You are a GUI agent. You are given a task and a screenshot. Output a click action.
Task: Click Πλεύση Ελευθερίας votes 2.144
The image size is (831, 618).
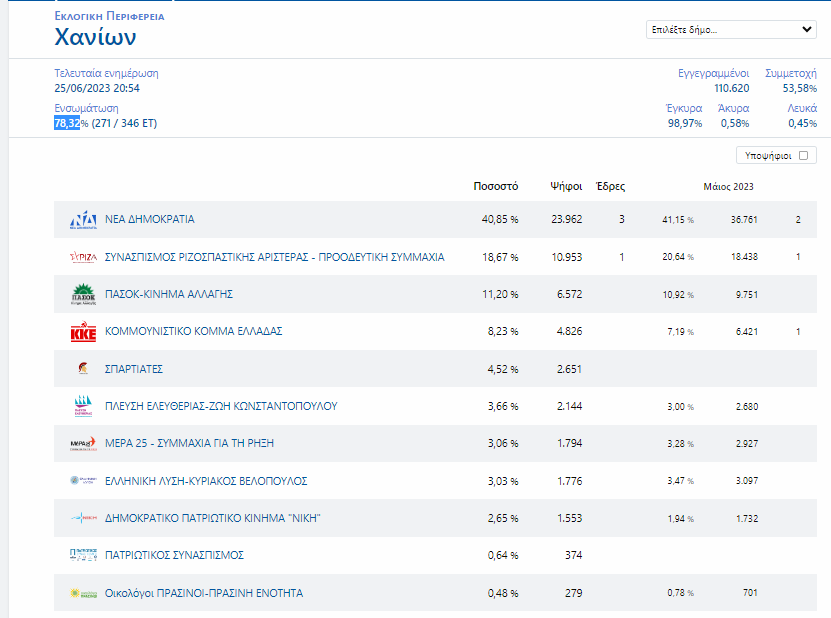pyautogui.click(x=569, y=406)
